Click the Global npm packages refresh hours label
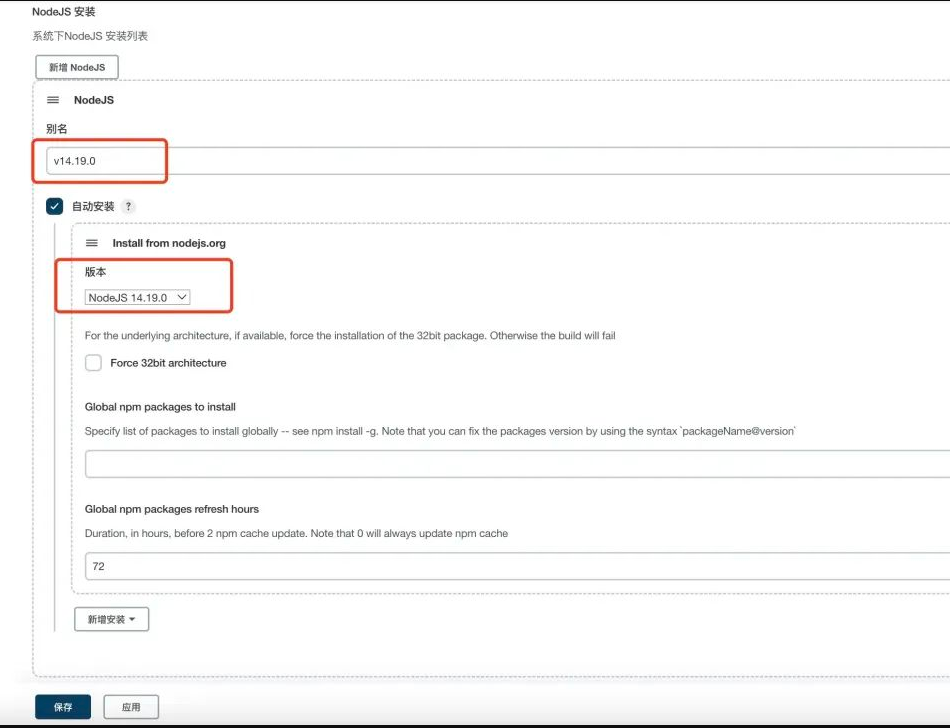The width and height of the screenshot is (950, 728). 171,509
